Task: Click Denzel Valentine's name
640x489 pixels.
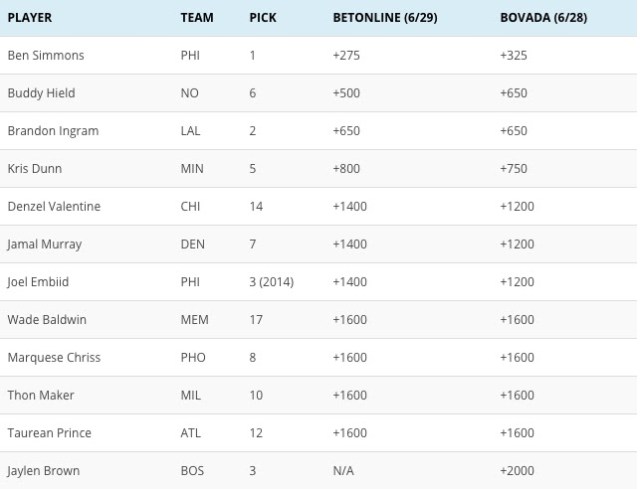Action: click(x=54, y=206)
